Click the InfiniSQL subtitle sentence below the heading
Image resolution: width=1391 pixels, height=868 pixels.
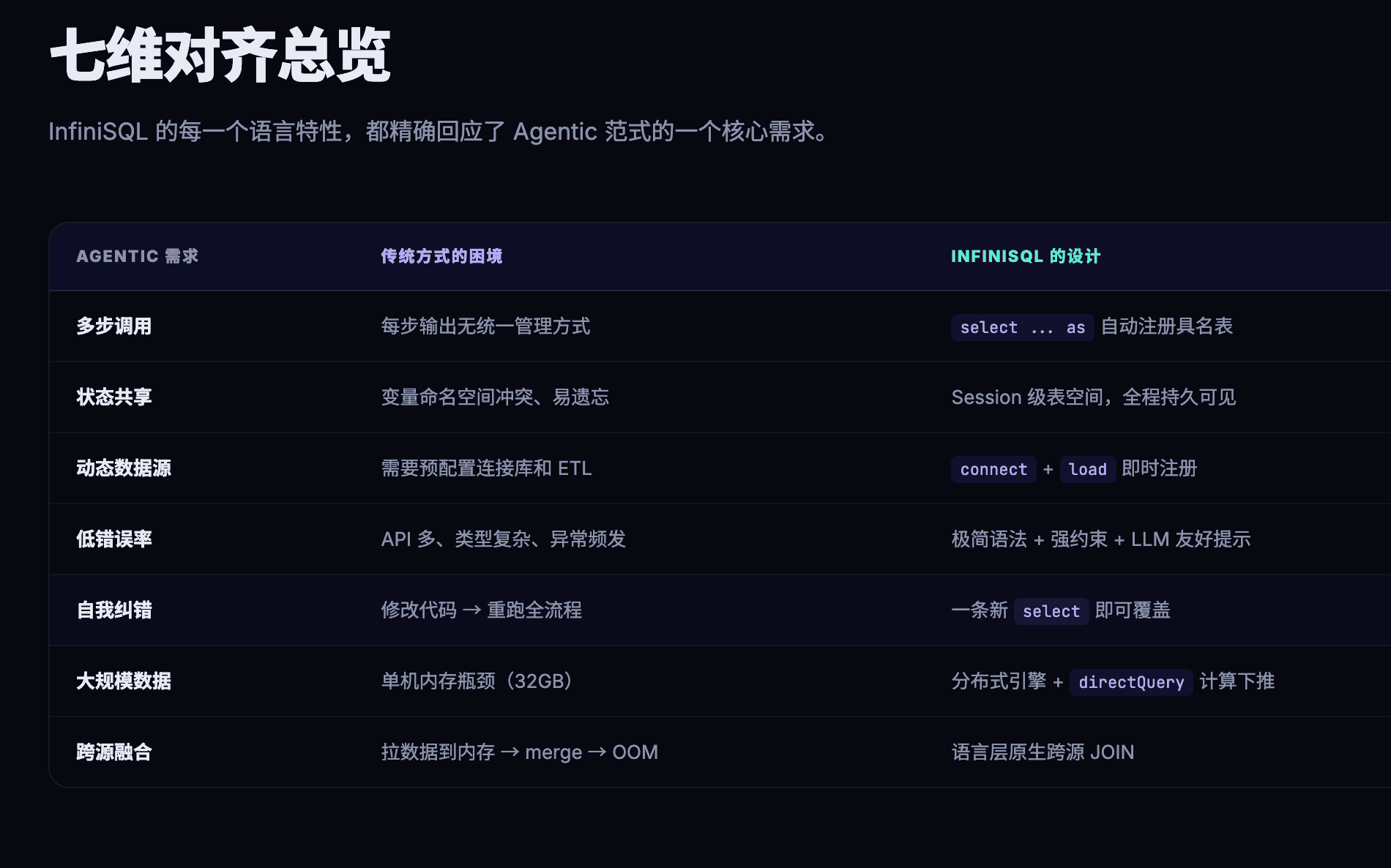point(438,132)
